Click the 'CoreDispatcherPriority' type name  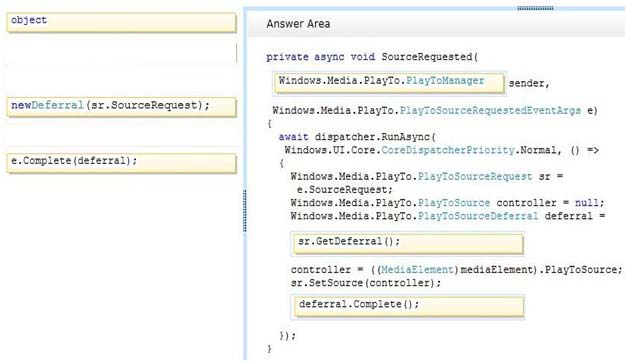coord(448,150)
